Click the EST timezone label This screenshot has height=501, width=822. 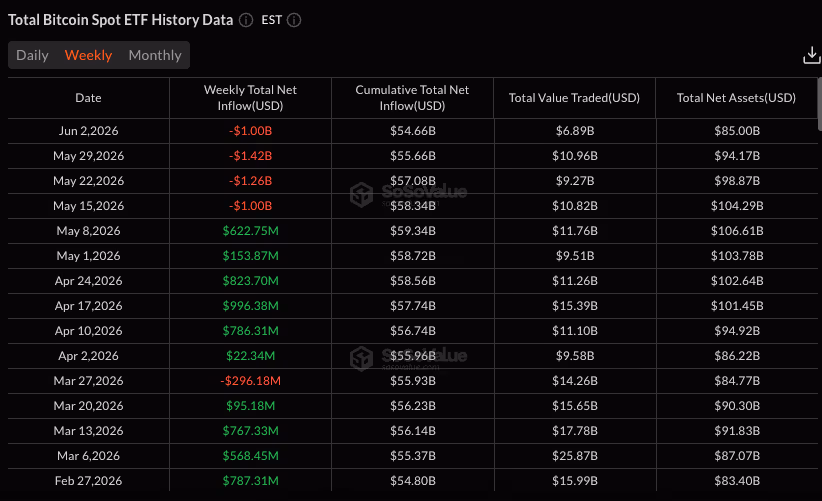coord(272,20)
